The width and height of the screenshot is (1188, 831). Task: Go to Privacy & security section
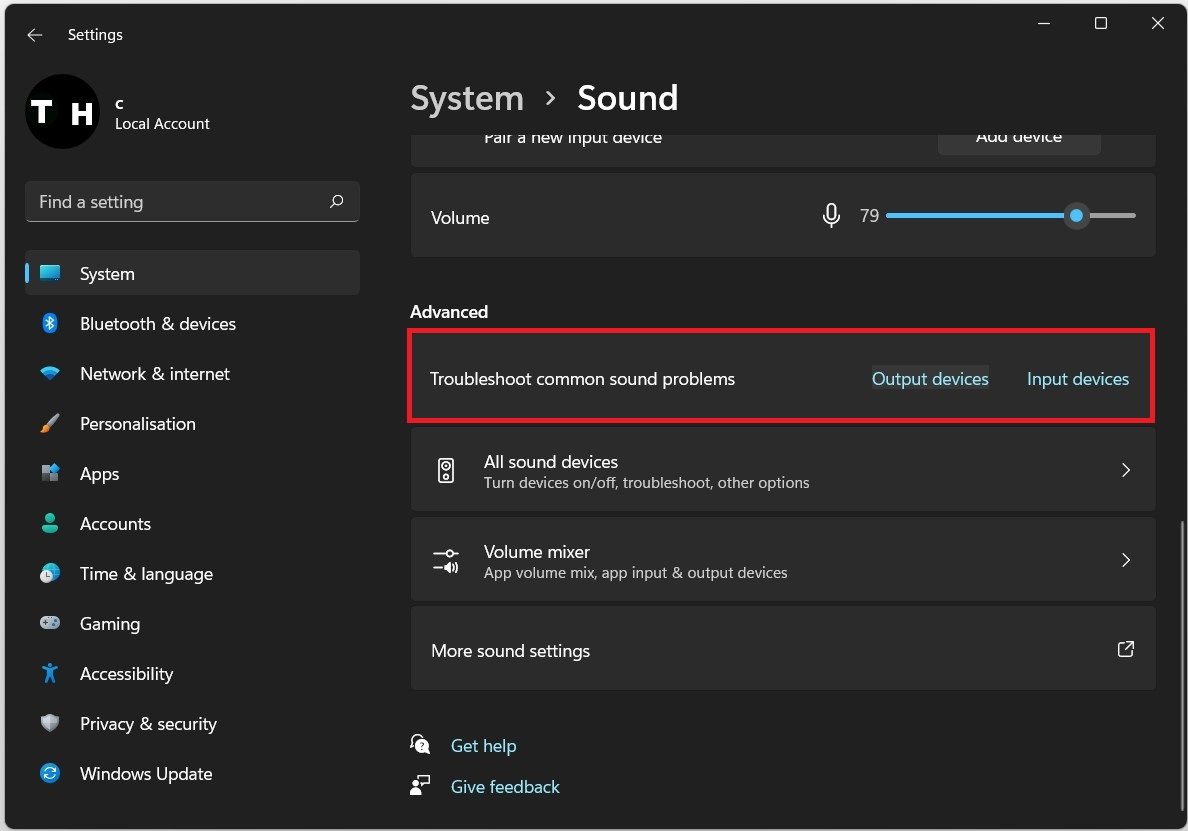148,724
